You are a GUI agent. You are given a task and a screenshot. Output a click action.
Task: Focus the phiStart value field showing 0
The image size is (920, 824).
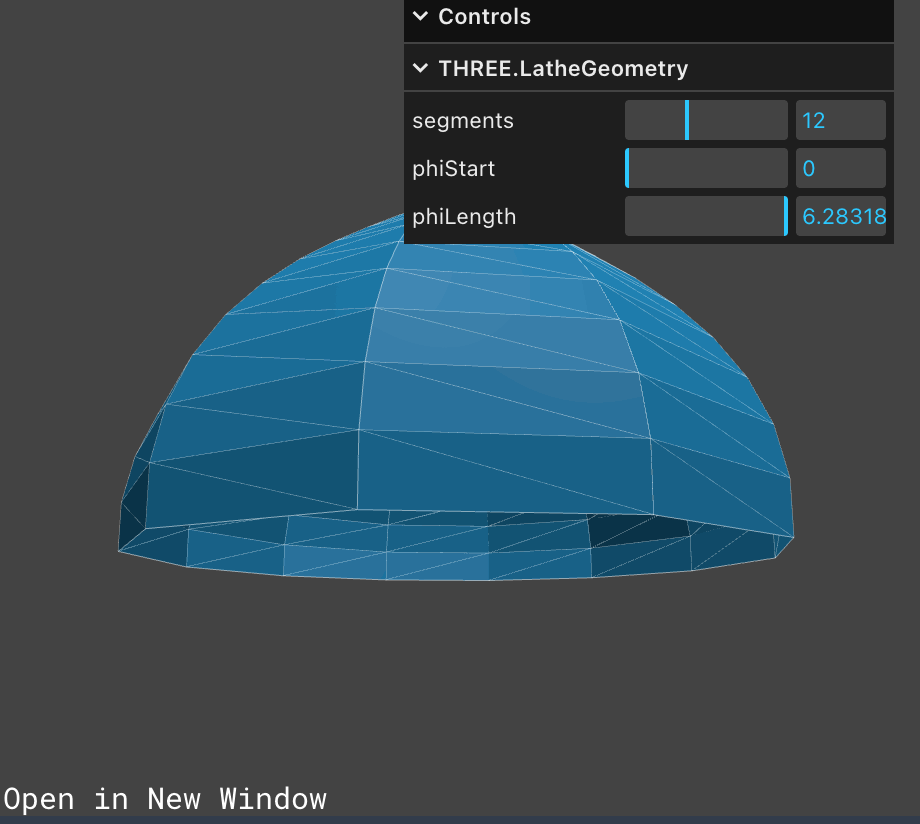pyautogui.click(x=840, y=168)
